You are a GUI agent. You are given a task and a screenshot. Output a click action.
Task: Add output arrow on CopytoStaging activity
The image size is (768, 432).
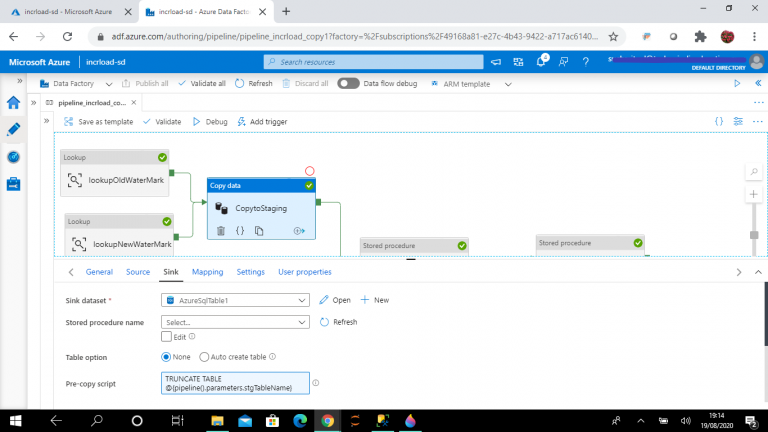[299, 231]
